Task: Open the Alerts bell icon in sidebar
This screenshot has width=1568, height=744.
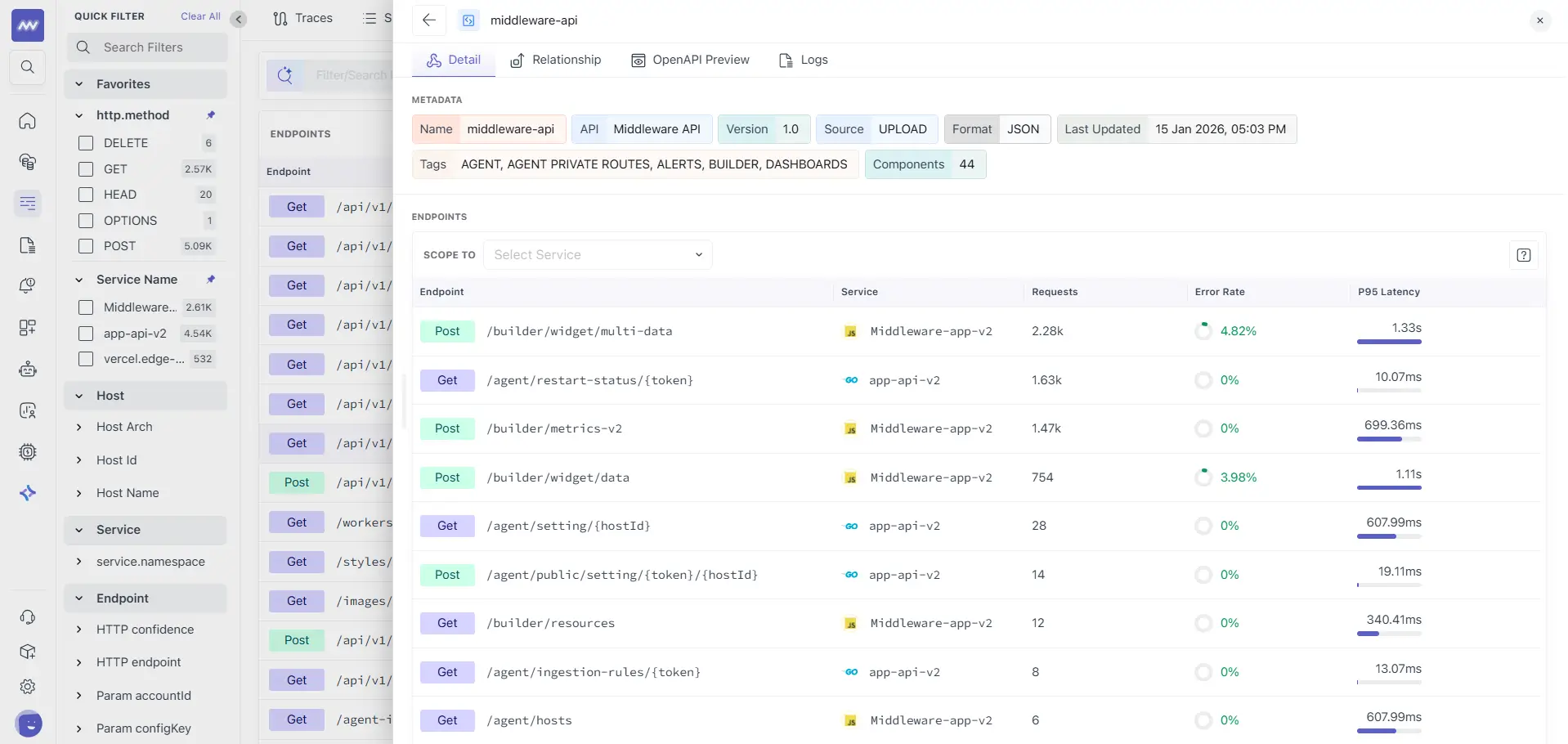Action: [28, 285]
